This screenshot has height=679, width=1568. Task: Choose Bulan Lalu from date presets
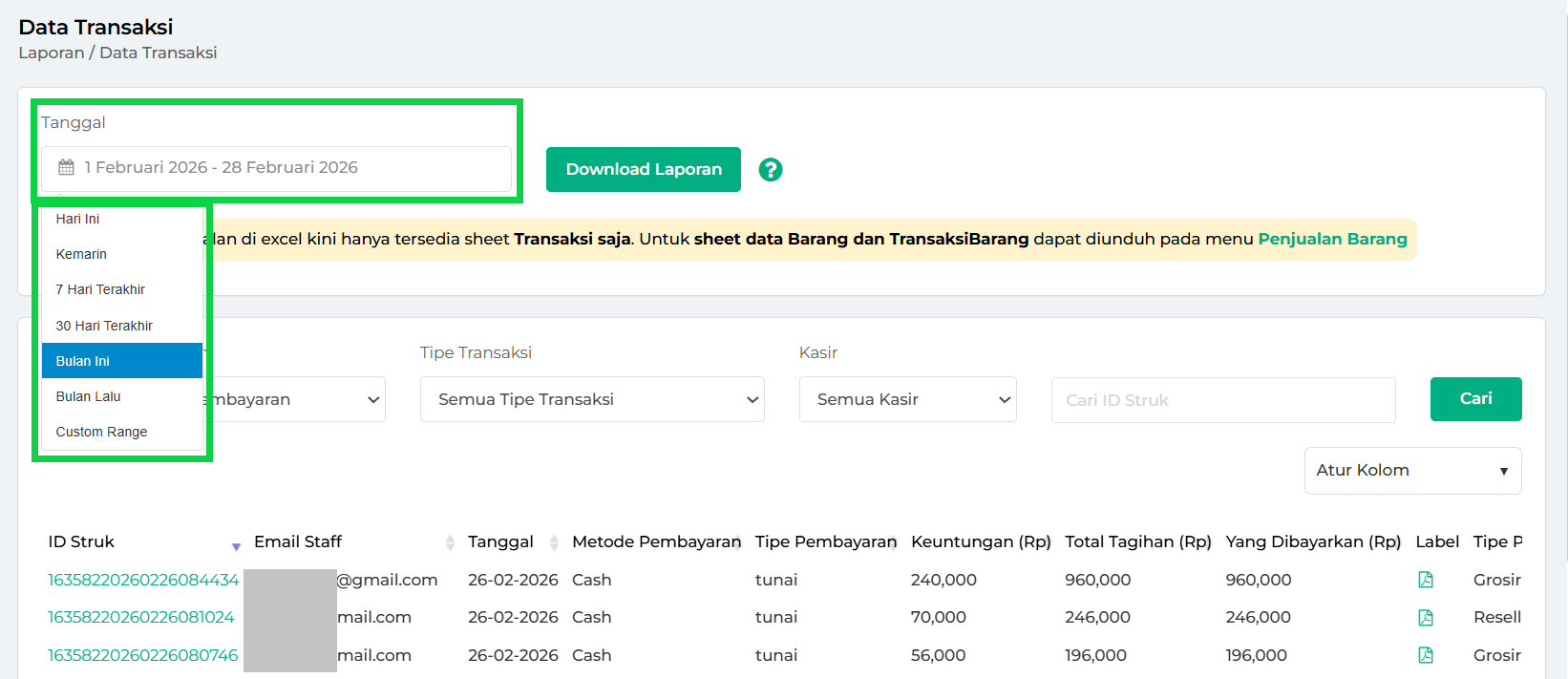tap(89, 396)
